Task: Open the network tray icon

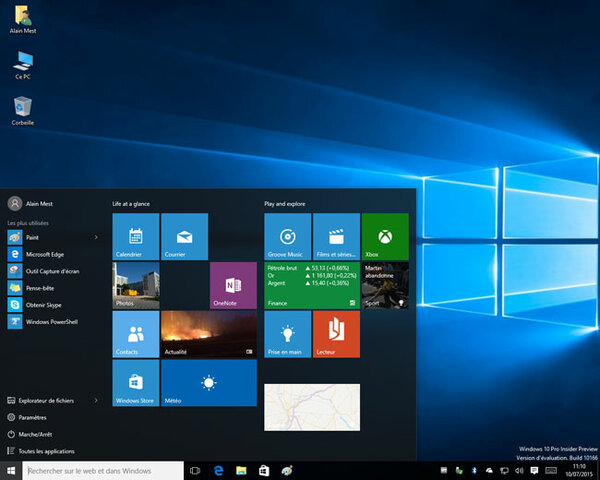Action: (x=504, y=470)
